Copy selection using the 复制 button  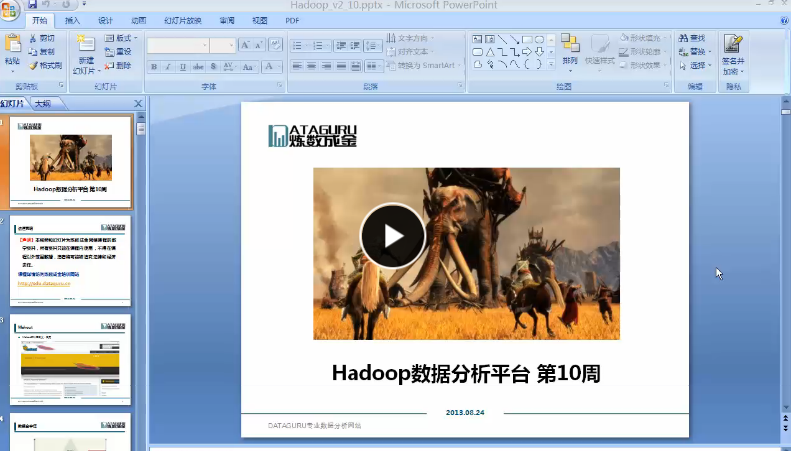point(42,52)
